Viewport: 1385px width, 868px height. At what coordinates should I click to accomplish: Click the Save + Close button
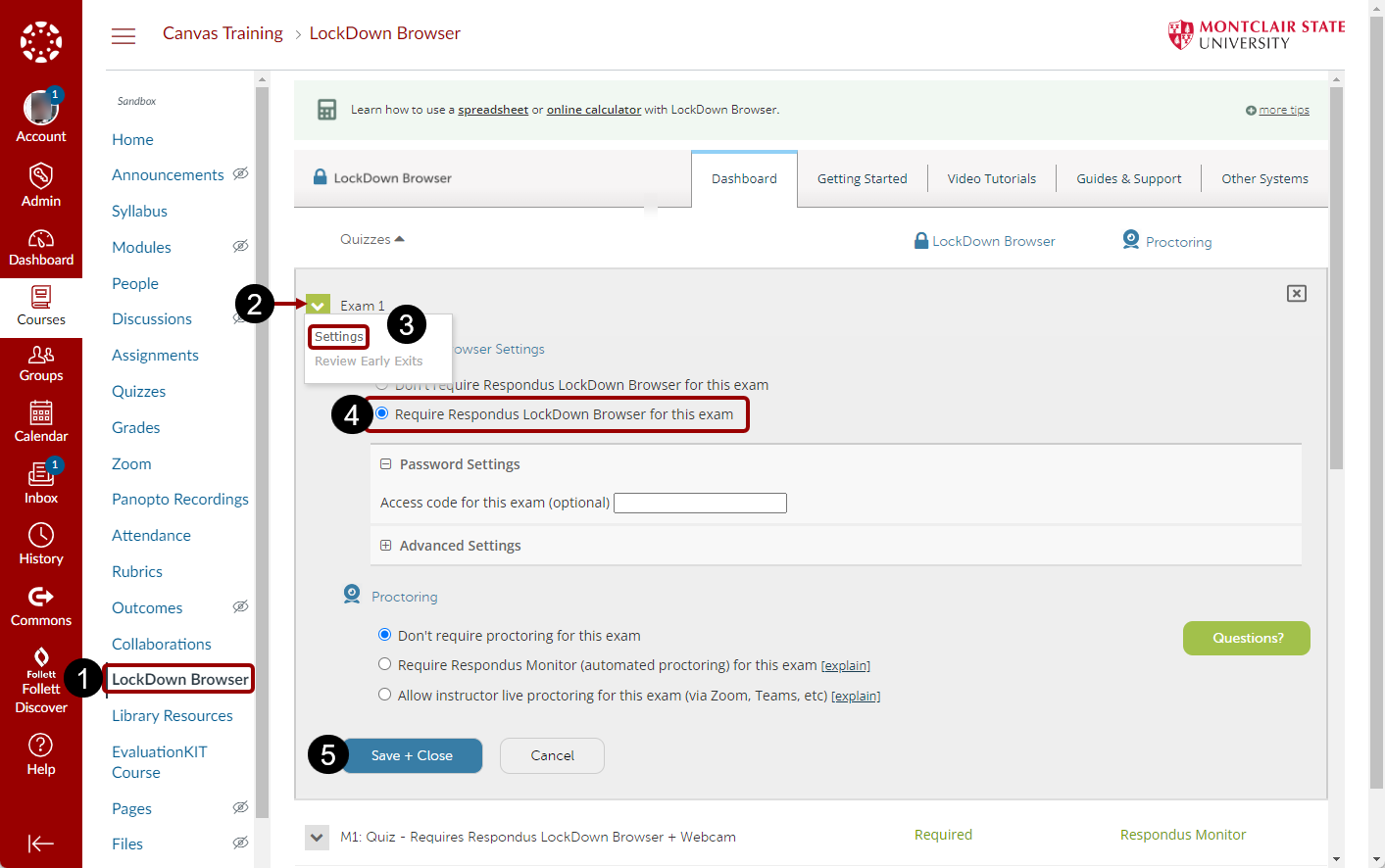tap(412, 755)
